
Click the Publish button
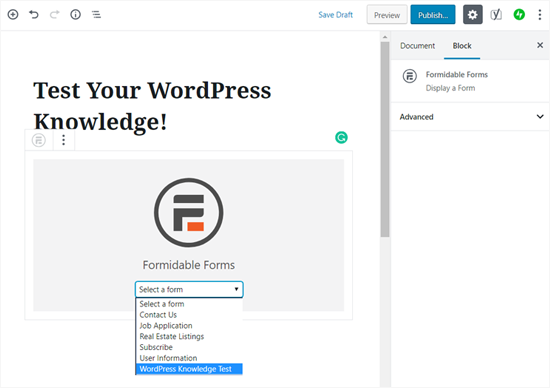433,15
